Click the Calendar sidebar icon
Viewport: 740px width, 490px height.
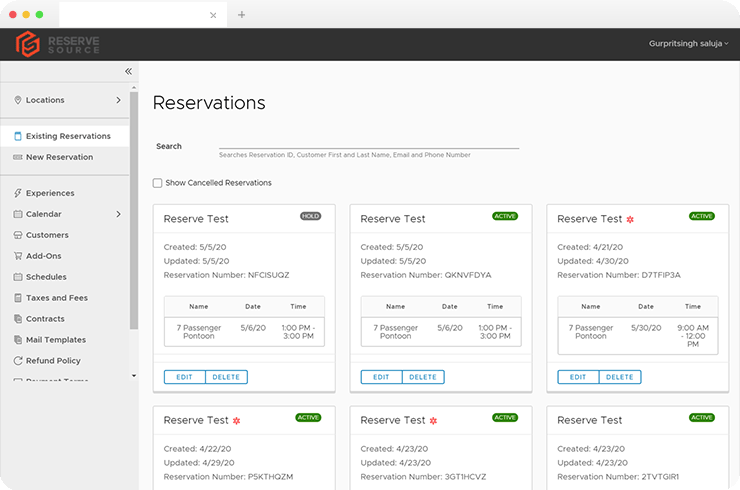click(x=18, y=214)
